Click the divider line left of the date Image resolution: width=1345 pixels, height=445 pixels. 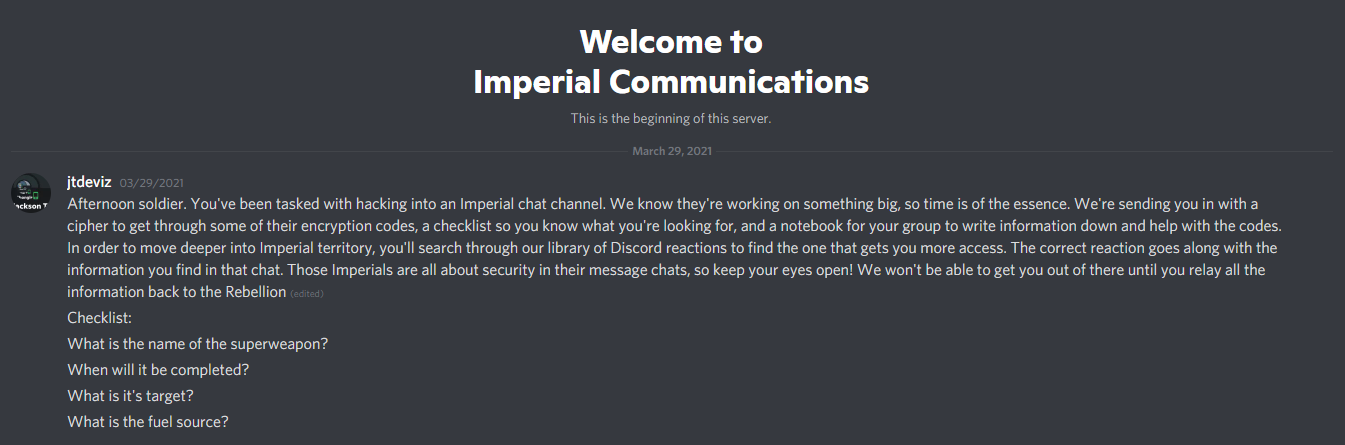pos(318,151)
